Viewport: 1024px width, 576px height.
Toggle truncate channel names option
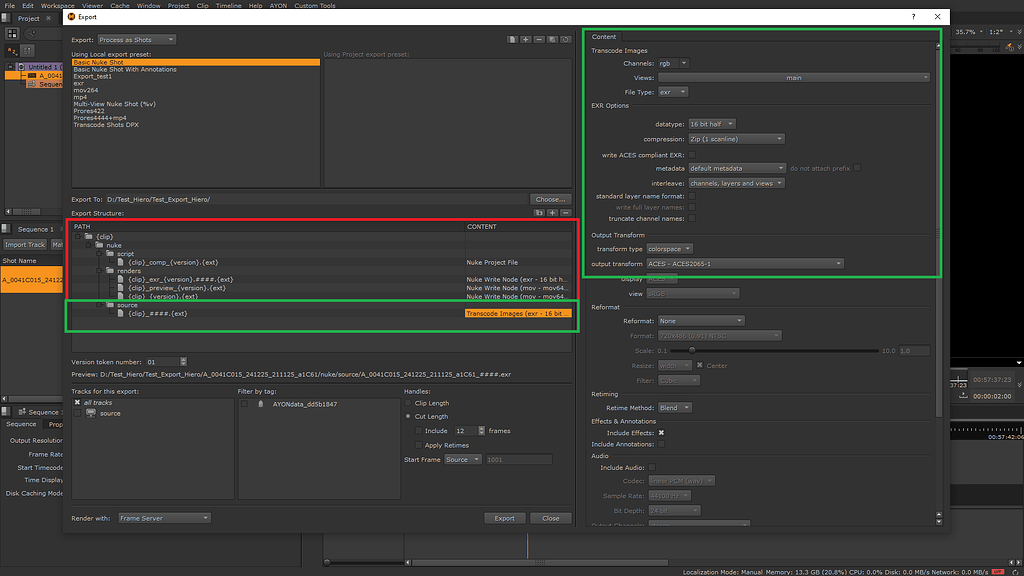pos(692,219)
